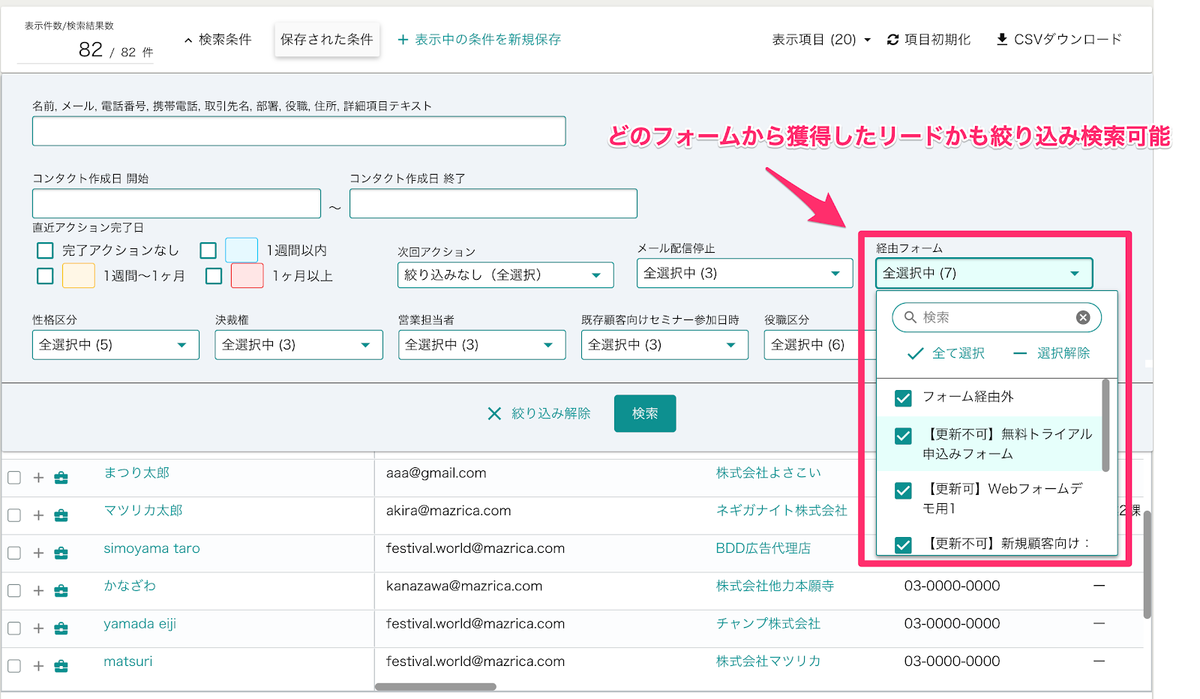Open the 保存された条件 tab
The width and height of the screenshot is (1200, 699).
click(x=327, y=40)
